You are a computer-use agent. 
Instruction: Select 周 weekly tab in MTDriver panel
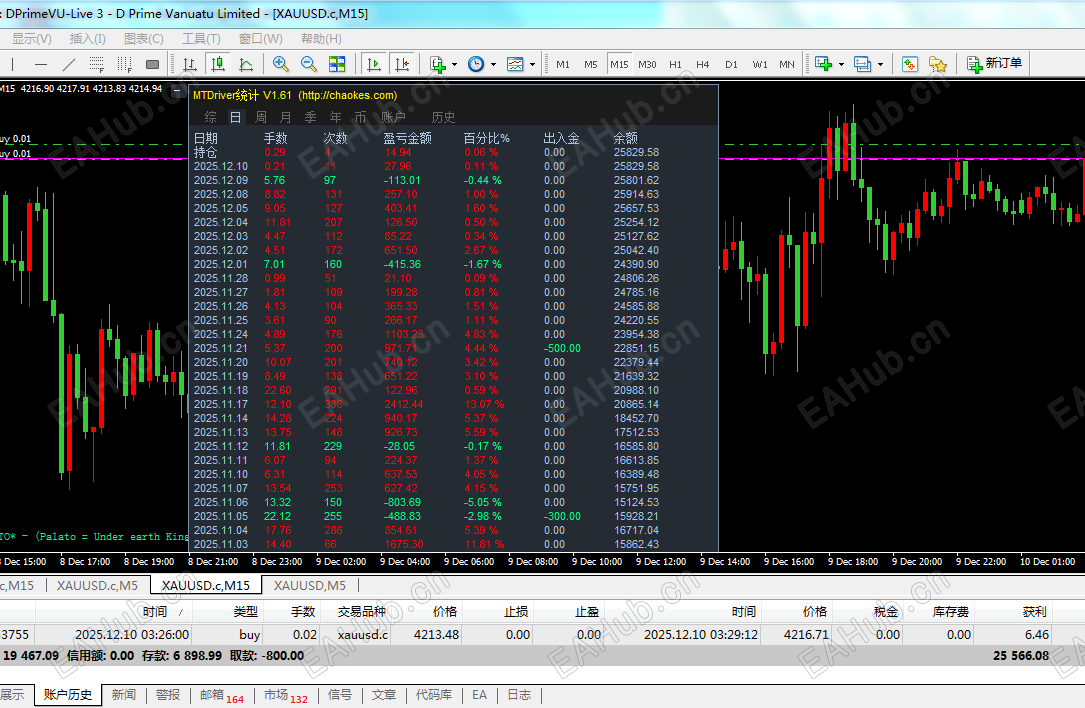coord(261,117)
